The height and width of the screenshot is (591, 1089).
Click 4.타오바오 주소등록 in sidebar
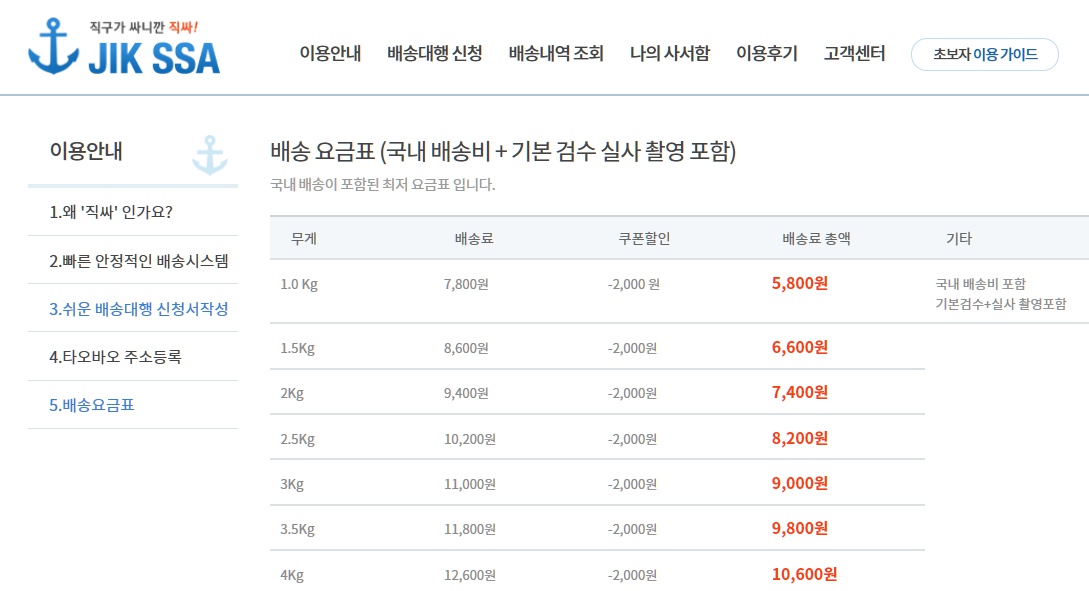coord(115,357)
